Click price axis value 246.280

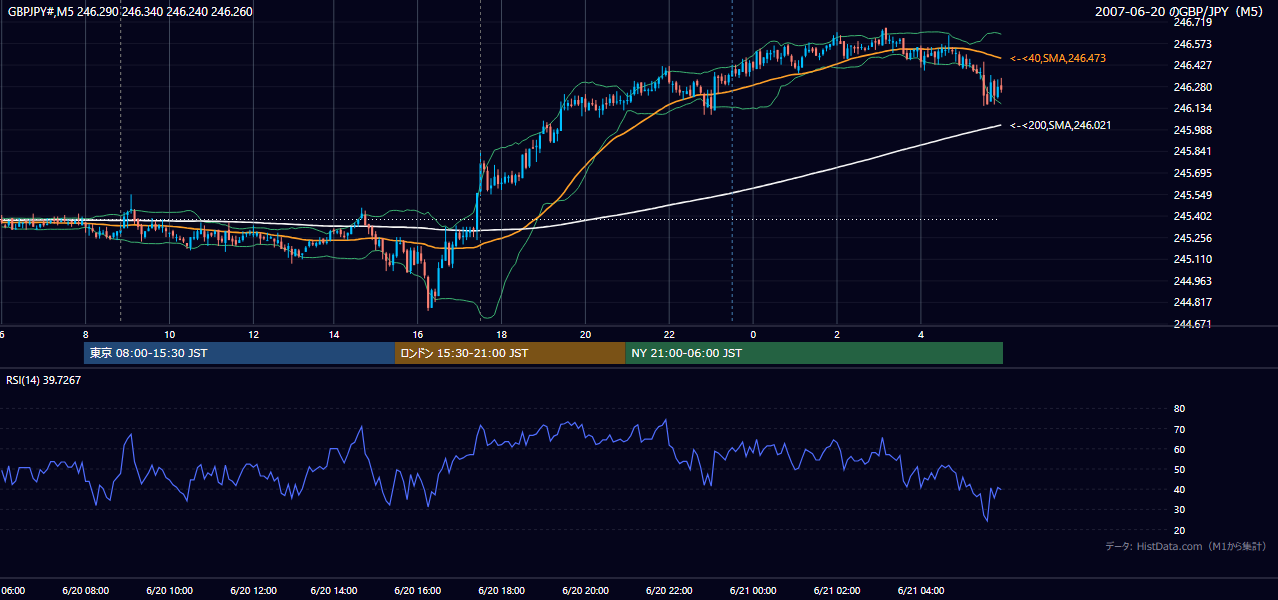[1193, 87]
